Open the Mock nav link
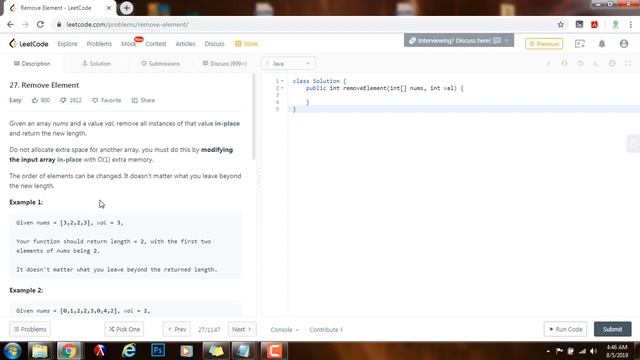Viewport: 640px width, 360px height. (x=129, y=44)
